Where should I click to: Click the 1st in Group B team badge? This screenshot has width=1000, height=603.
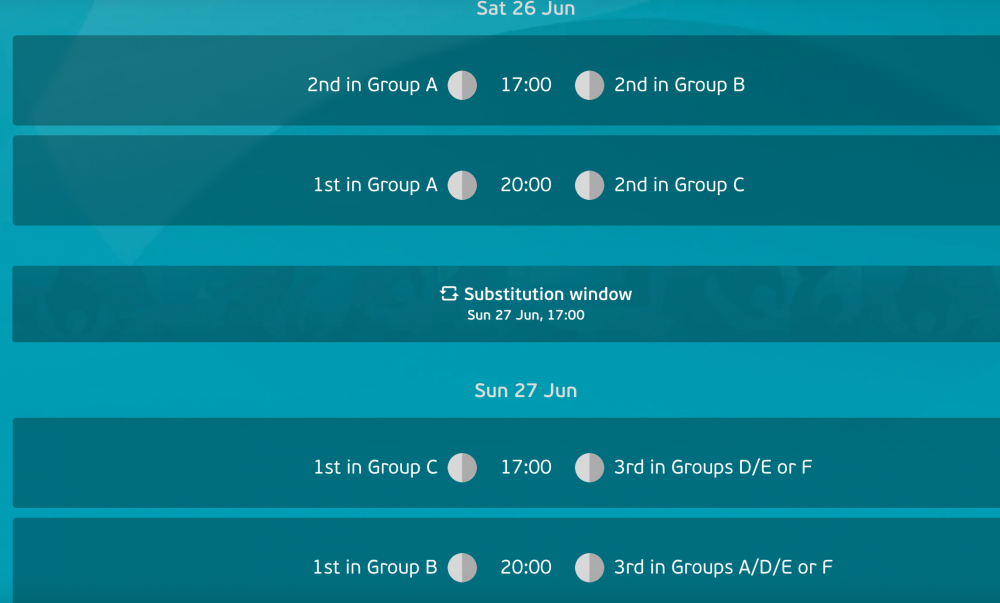462,567
